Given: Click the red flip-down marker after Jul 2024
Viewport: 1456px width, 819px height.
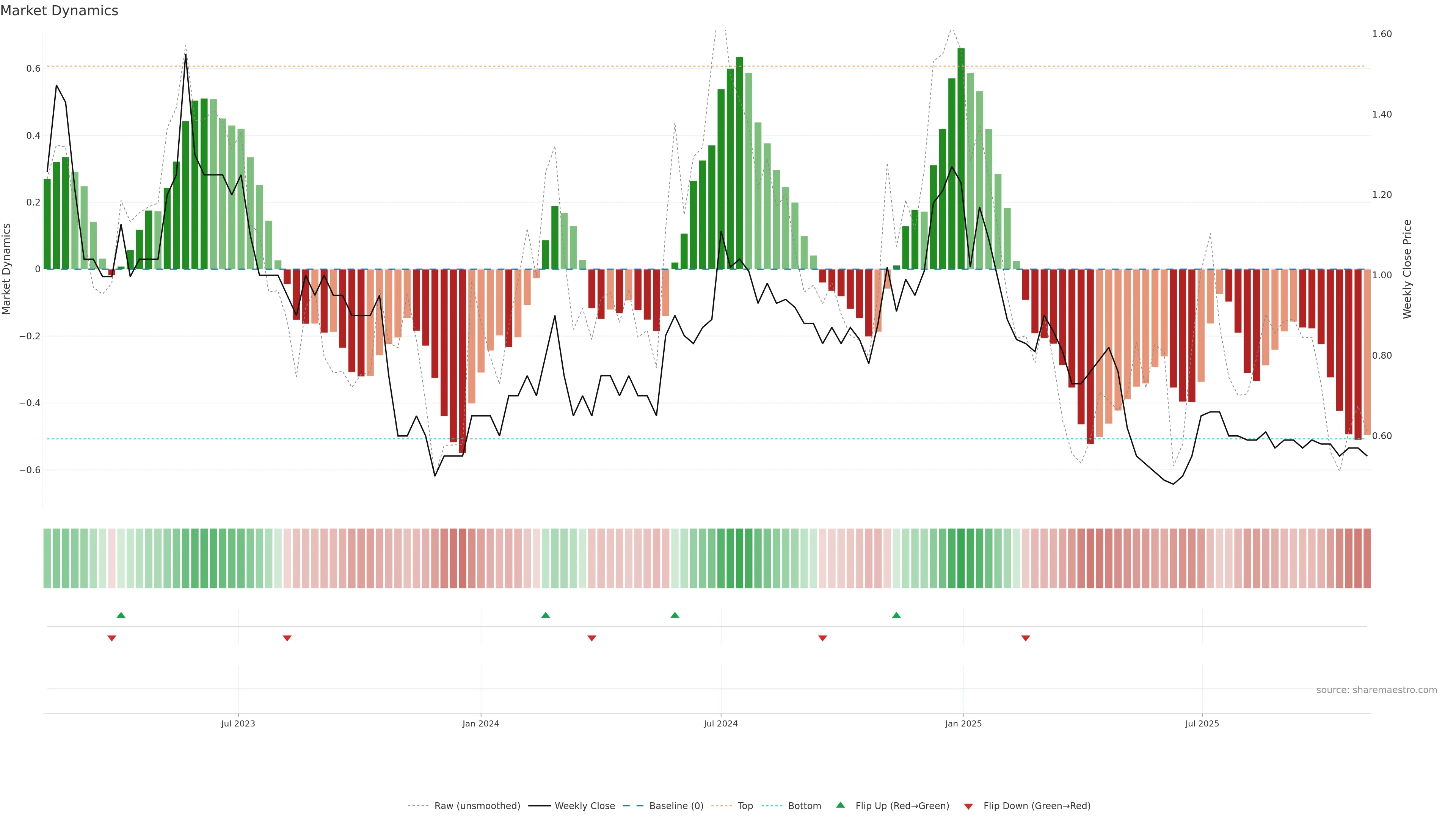Looking at the screenshot, I should click(x=822, y=638).
